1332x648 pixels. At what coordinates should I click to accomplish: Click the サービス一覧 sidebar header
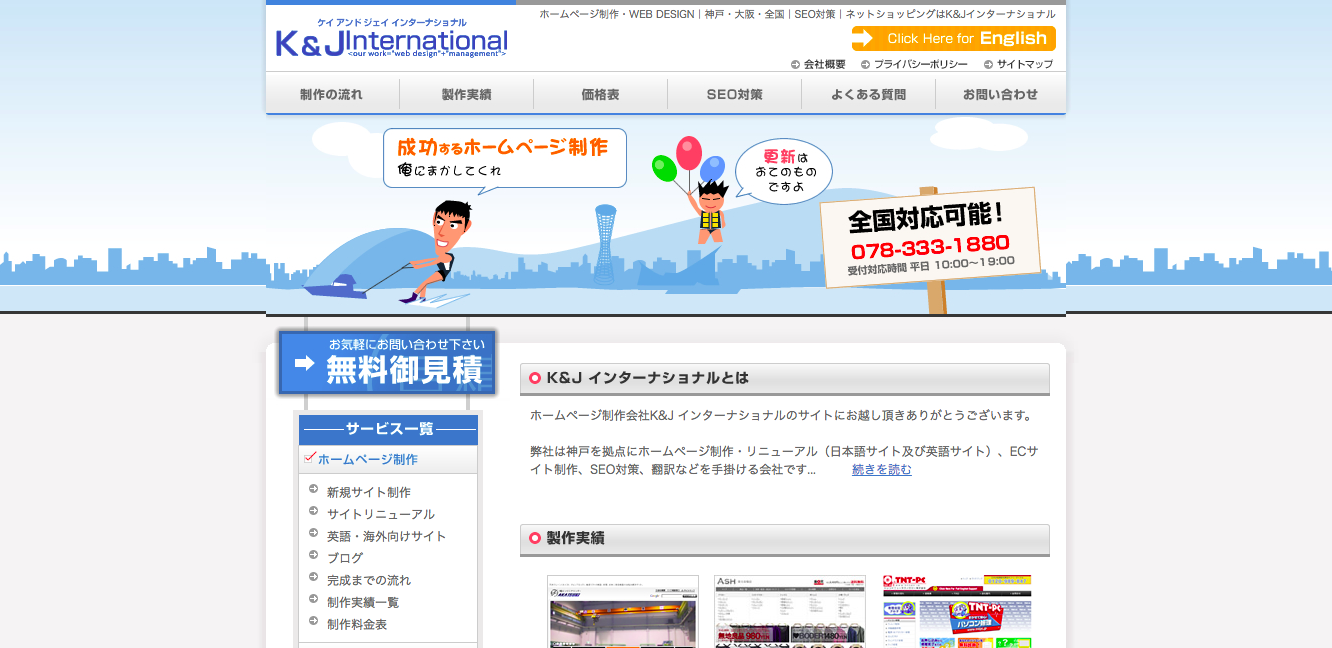pyautogui.click(x=388, y=430)
